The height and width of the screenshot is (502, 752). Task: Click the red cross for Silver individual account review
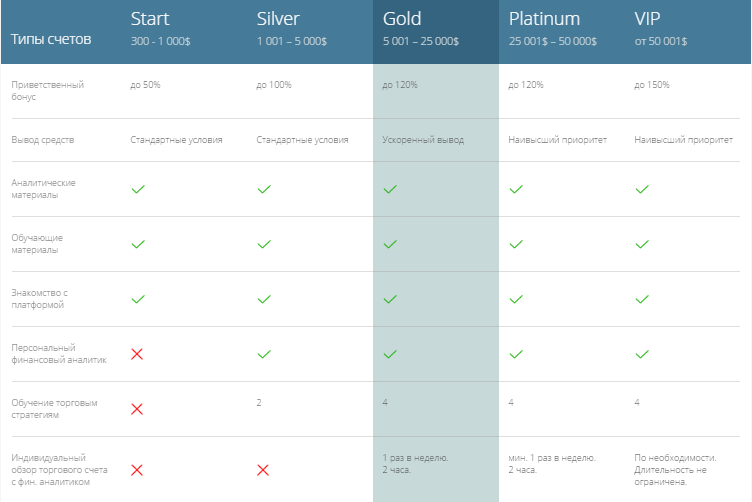point(263,470)
